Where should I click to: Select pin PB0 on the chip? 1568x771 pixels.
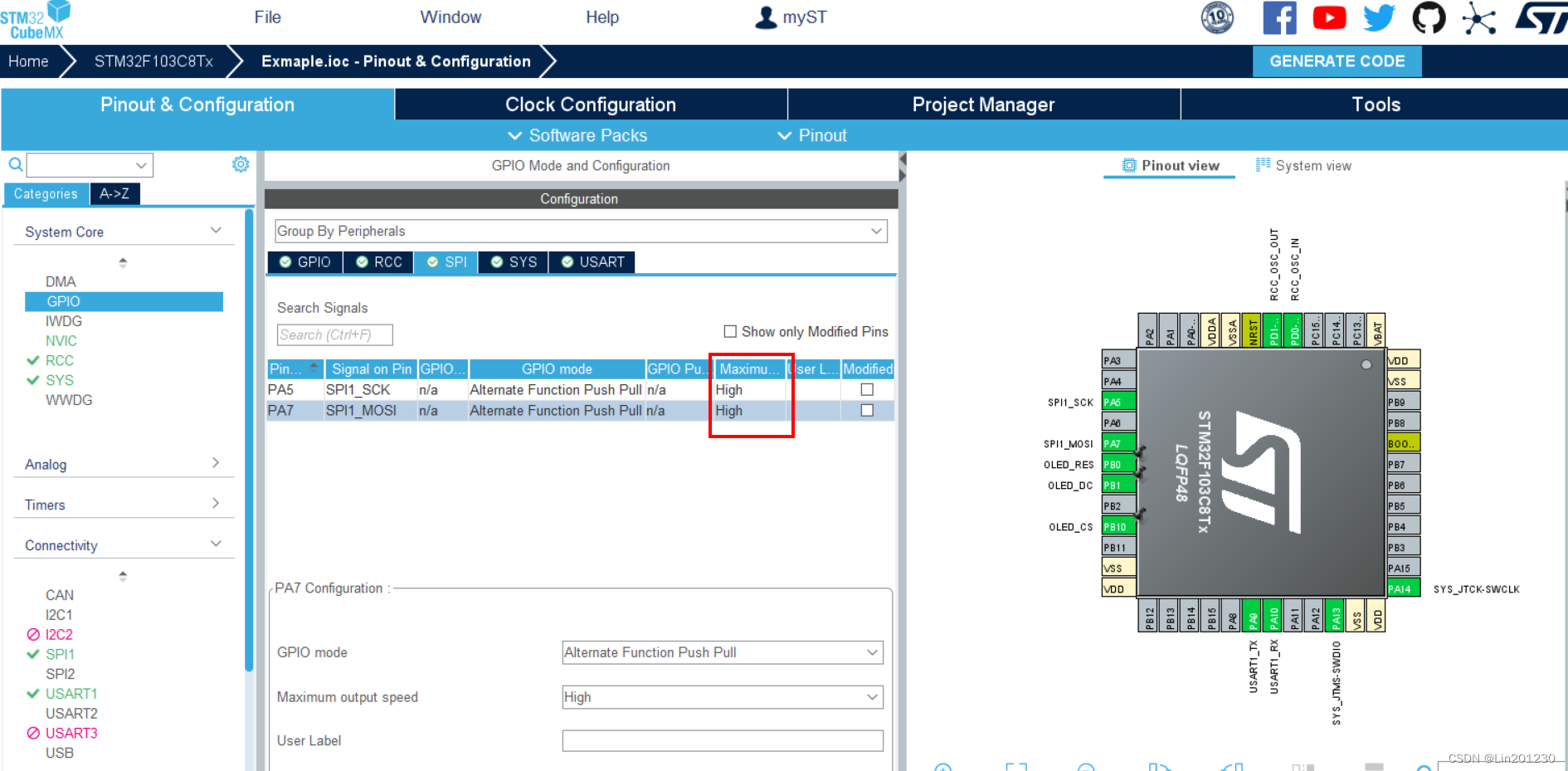pos(1118,464)
